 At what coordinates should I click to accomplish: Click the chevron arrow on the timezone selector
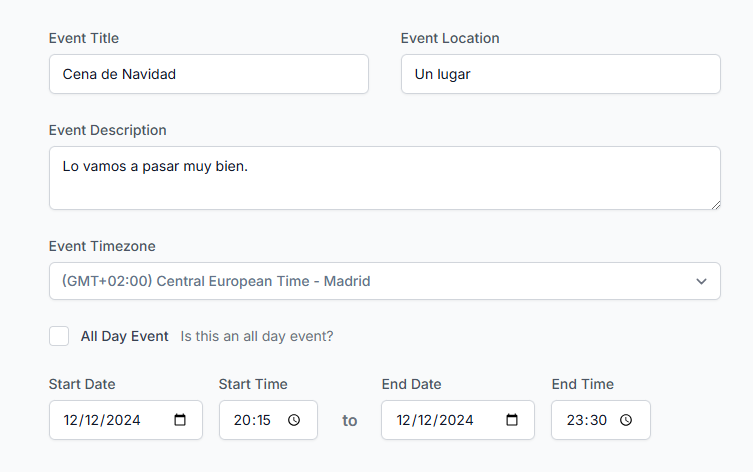coord(701,281)
